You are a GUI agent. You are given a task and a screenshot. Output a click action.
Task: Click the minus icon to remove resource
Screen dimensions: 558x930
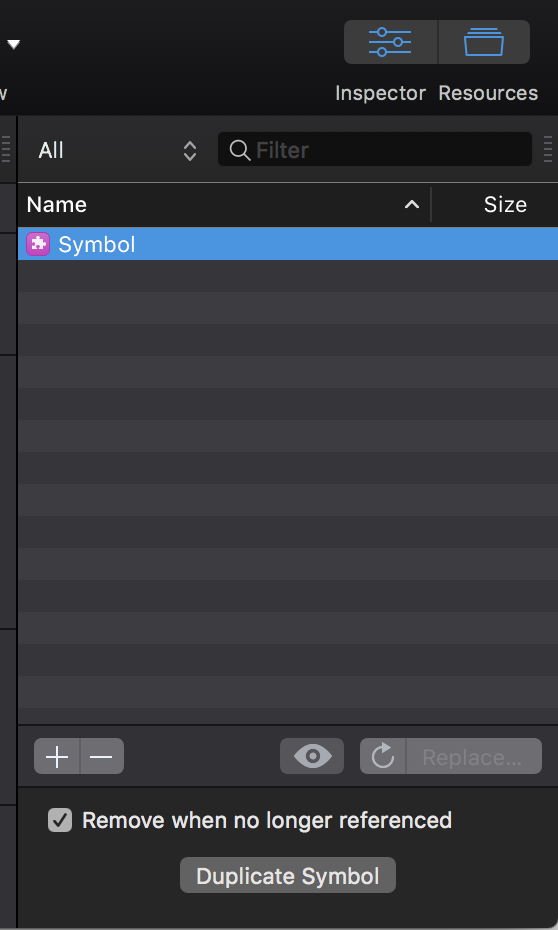pyautogui.click(x=101, y=756)
